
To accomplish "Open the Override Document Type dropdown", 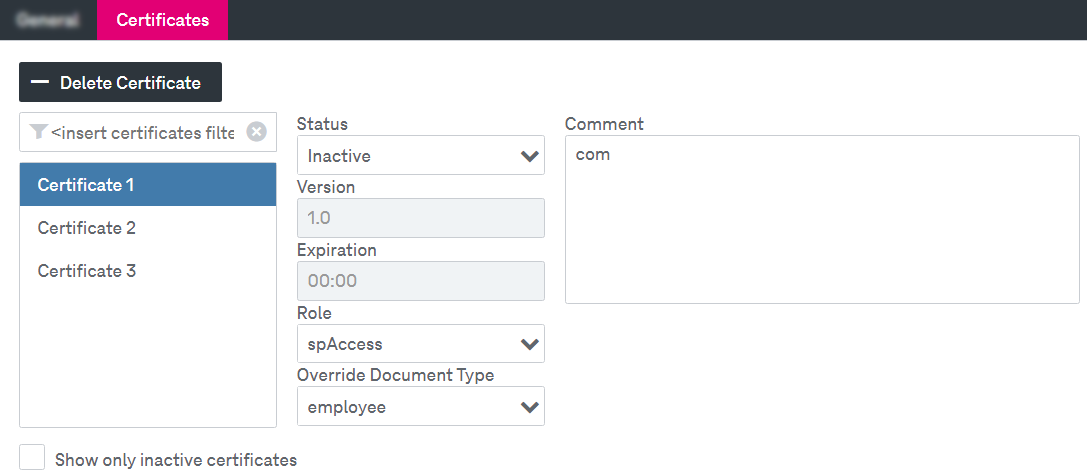I will (421, 407).
